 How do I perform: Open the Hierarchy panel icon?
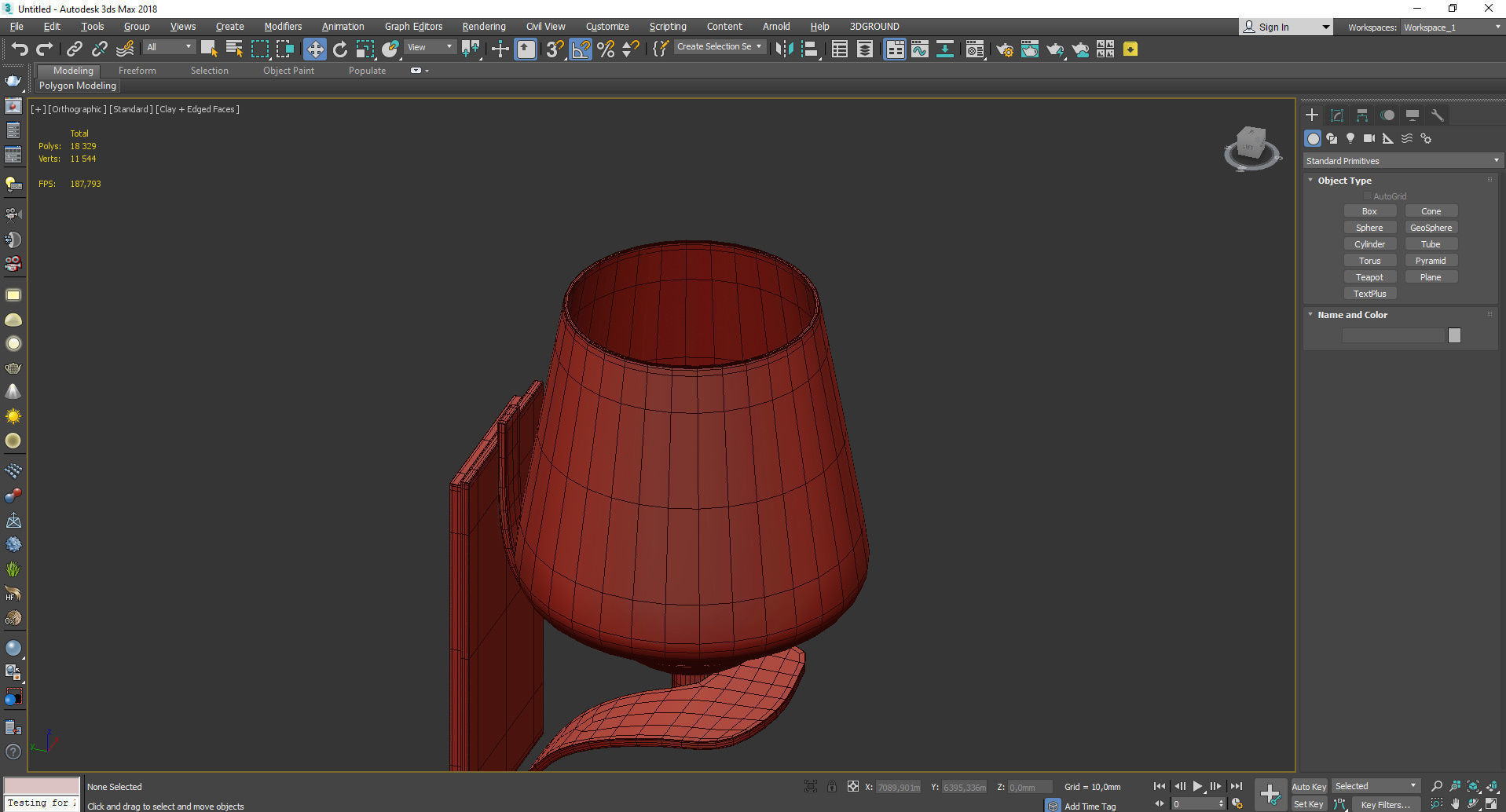point(1362,115)
